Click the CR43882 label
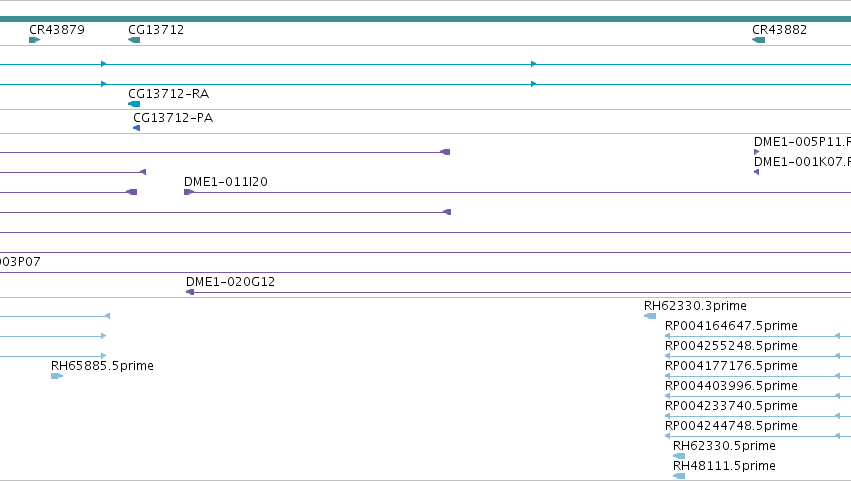The height and width of the screenshot is (481, 851). tap(779, 30)
